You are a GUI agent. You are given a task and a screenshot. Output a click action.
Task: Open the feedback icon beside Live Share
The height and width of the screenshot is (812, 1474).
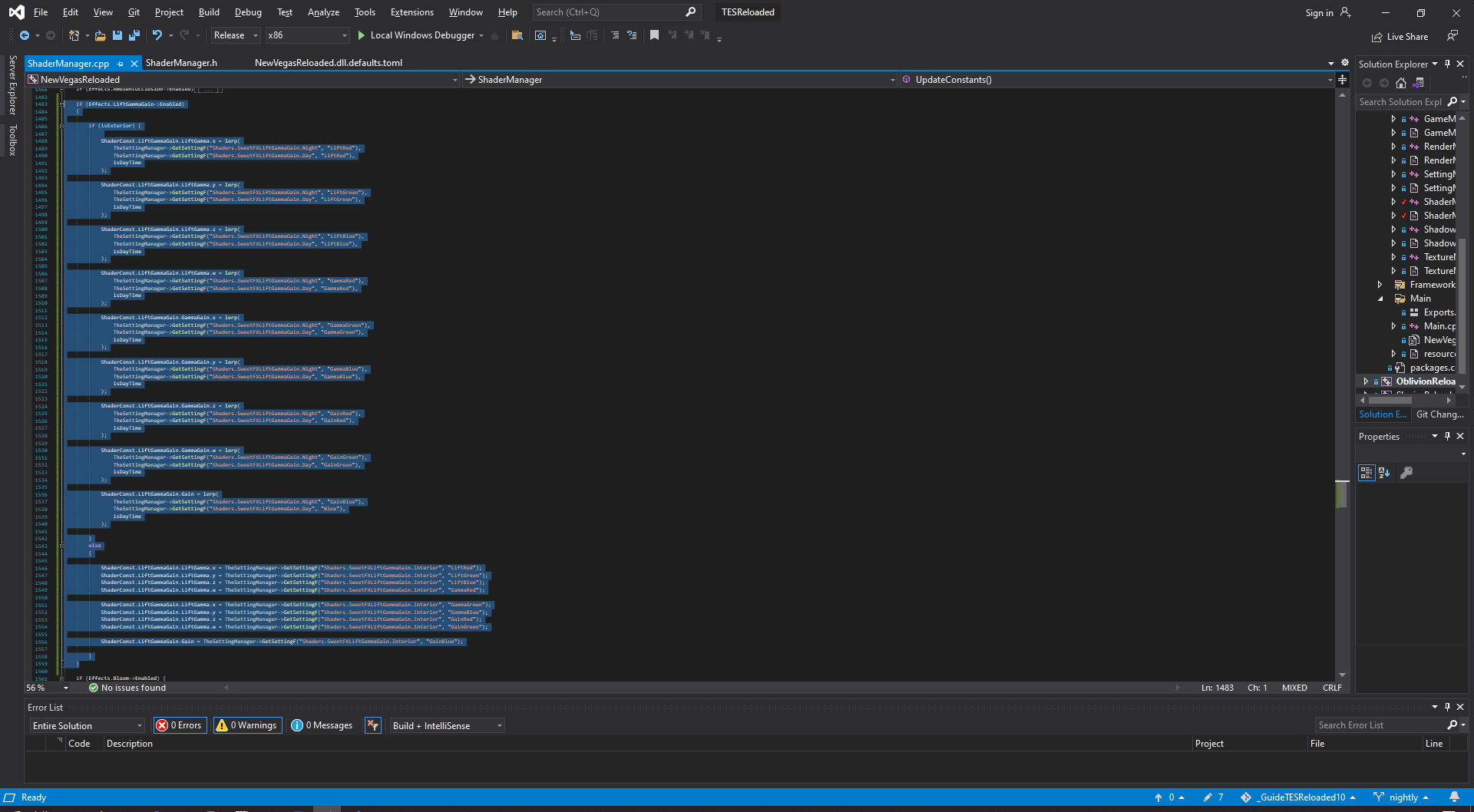[1452, 36]
